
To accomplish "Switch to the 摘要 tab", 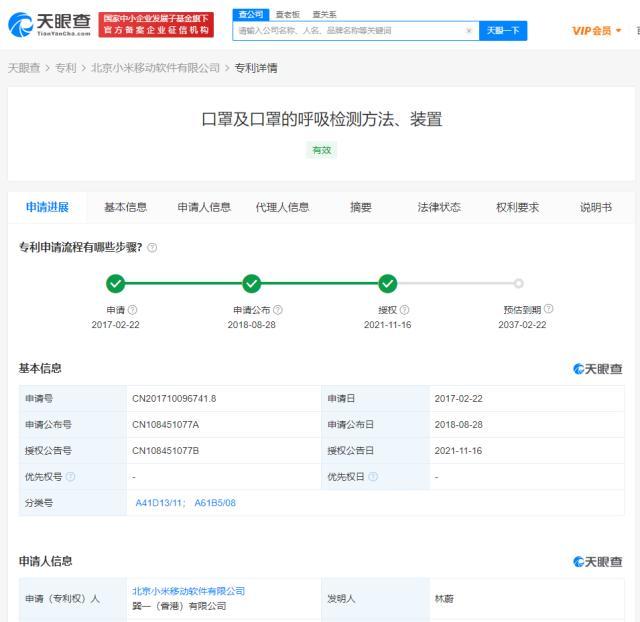I will [361, 207].
